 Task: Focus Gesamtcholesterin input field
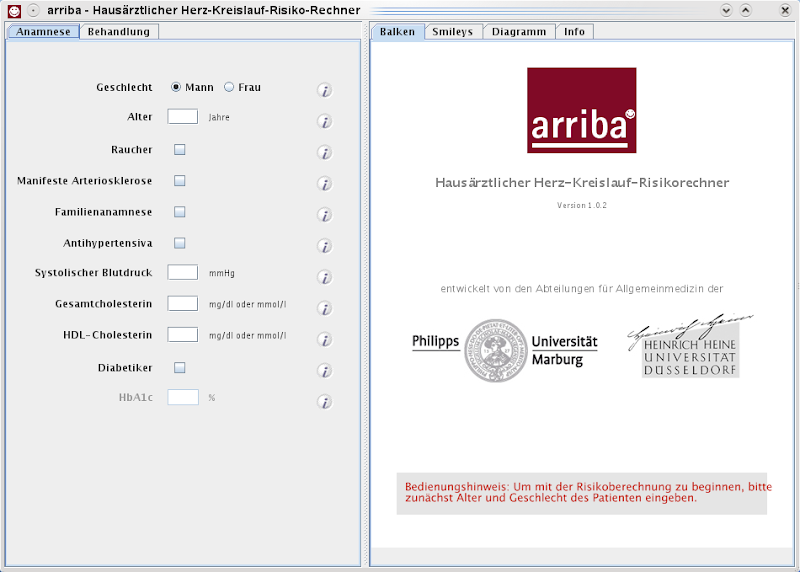click(183, 303)
